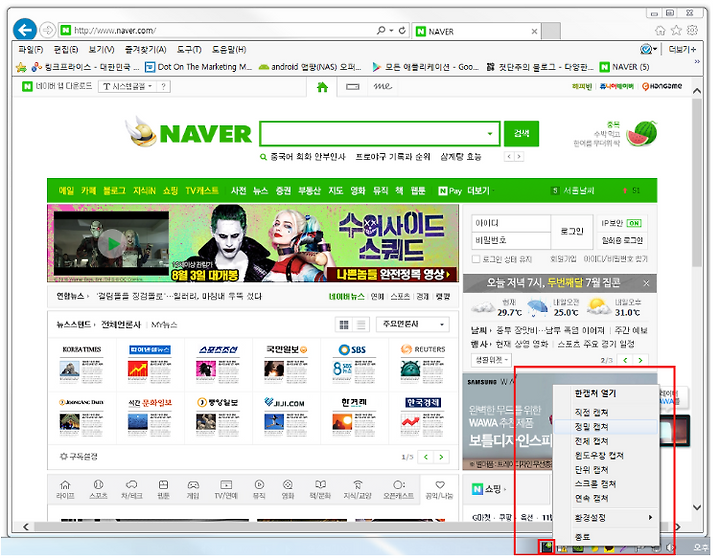
Task: Close the 두번째달 7월 집콘 banner
Action: [646, 283]
